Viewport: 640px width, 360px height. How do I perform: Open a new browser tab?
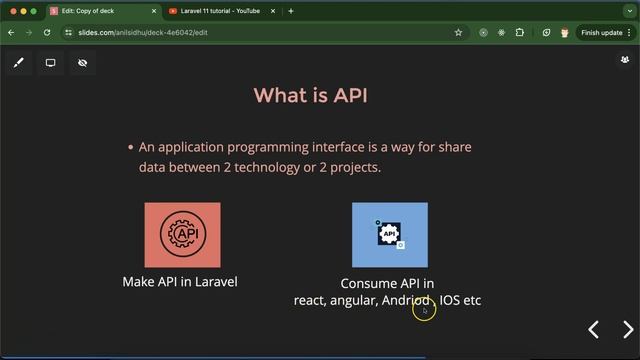point(291,11)
